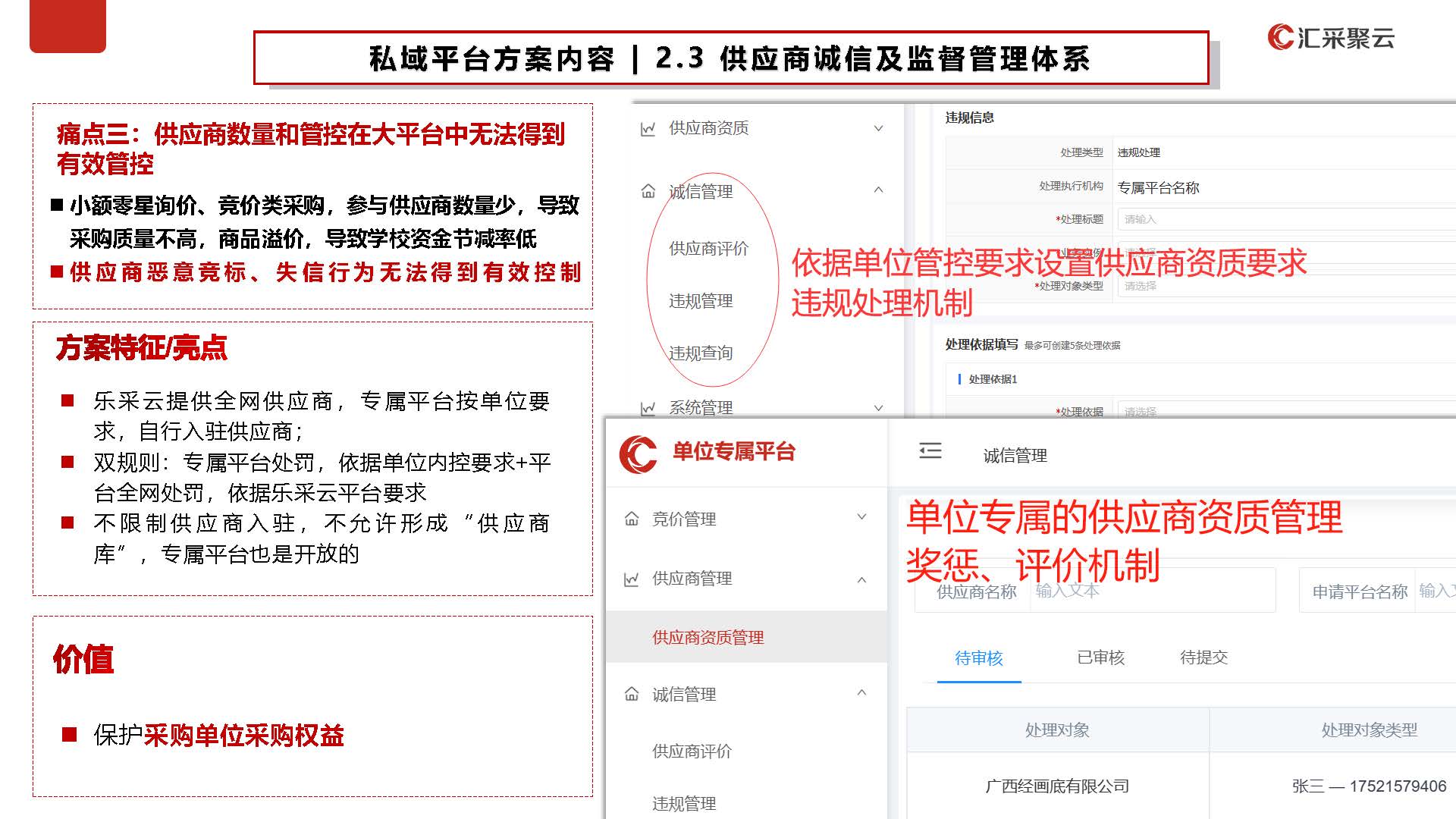
Task: Click the 诚信管理 page title in header
Action: point(1015,456)
